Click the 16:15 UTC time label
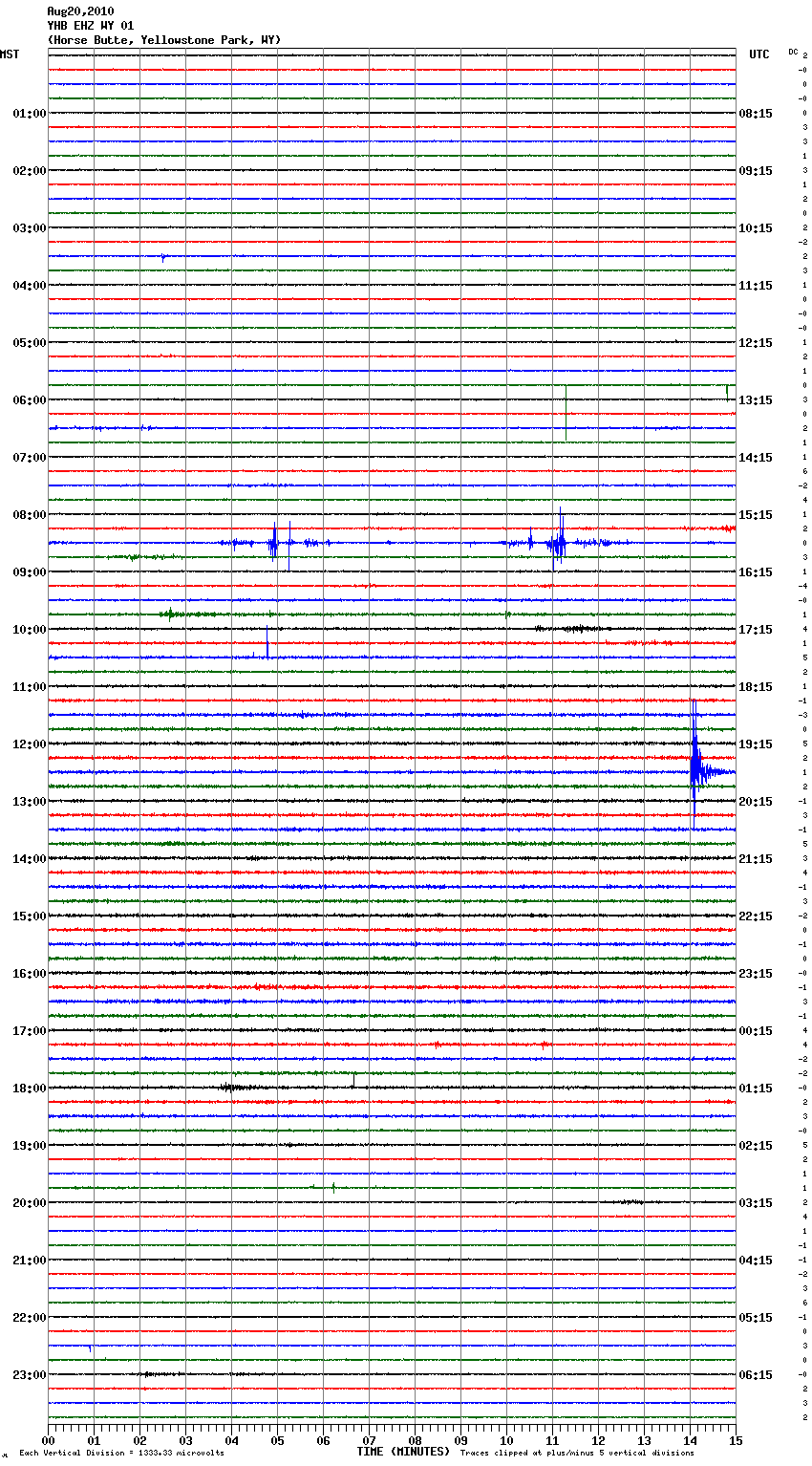The width and height of the screenshot is (812, 1466). (x=756, y=572)
